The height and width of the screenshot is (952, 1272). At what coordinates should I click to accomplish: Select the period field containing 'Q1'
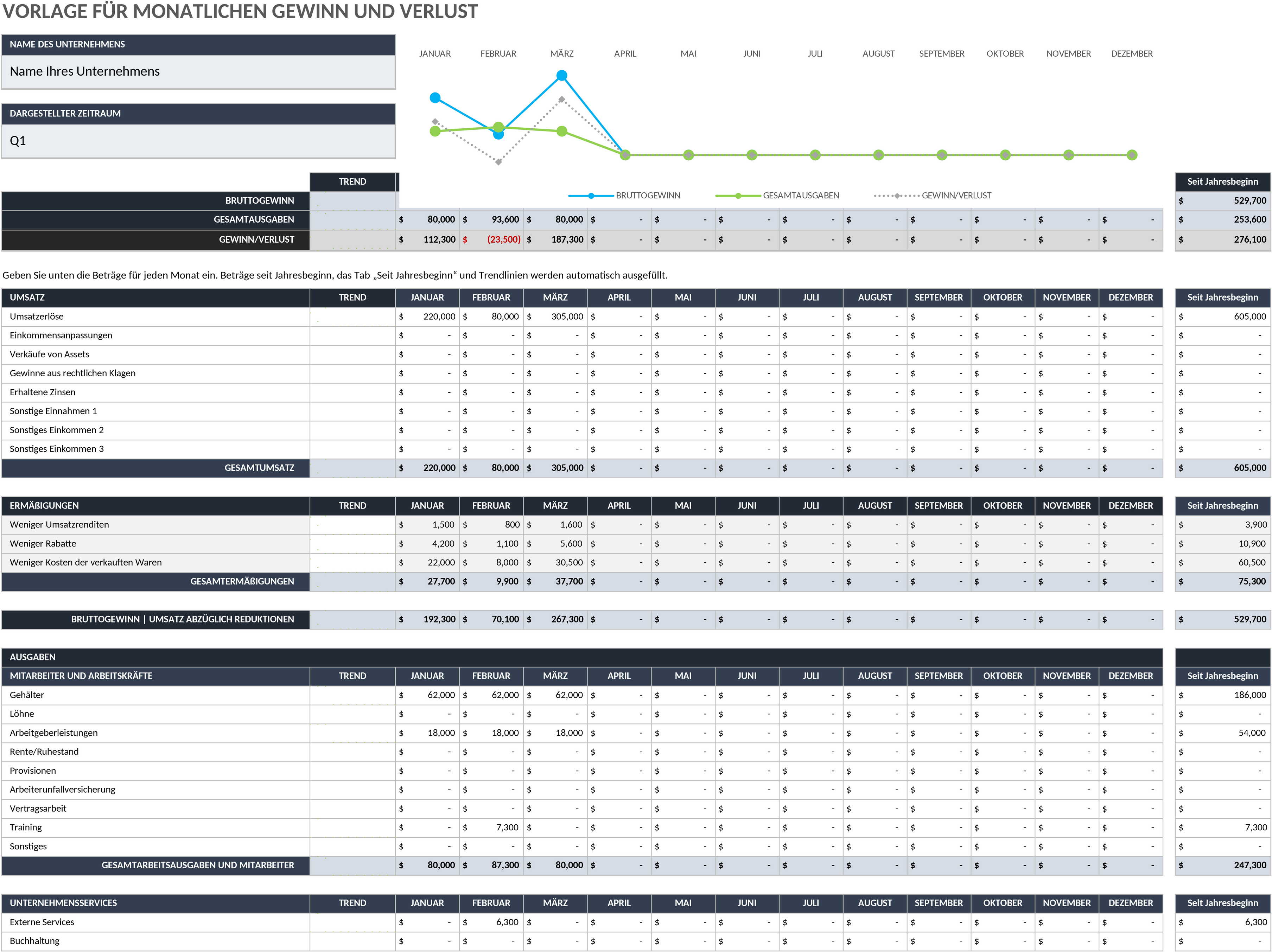[x=198, y=141]
